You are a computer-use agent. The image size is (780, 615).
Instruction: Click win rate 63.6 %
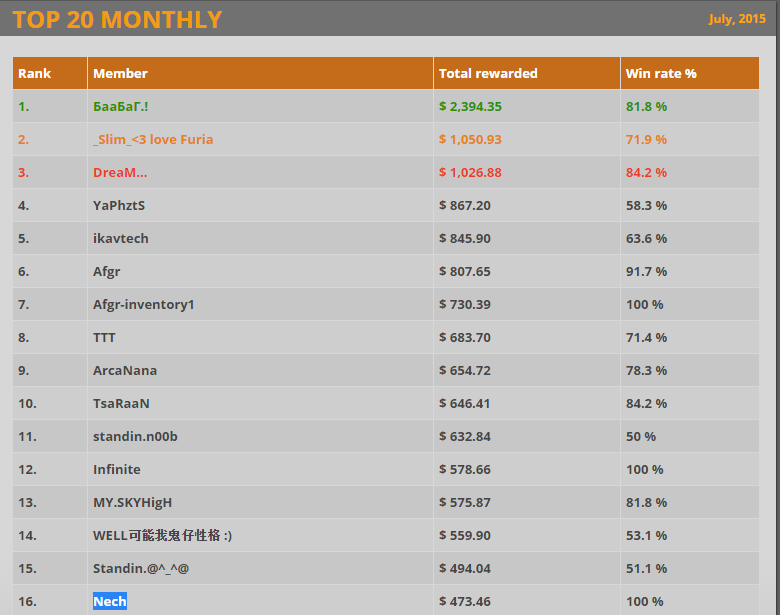646,238
